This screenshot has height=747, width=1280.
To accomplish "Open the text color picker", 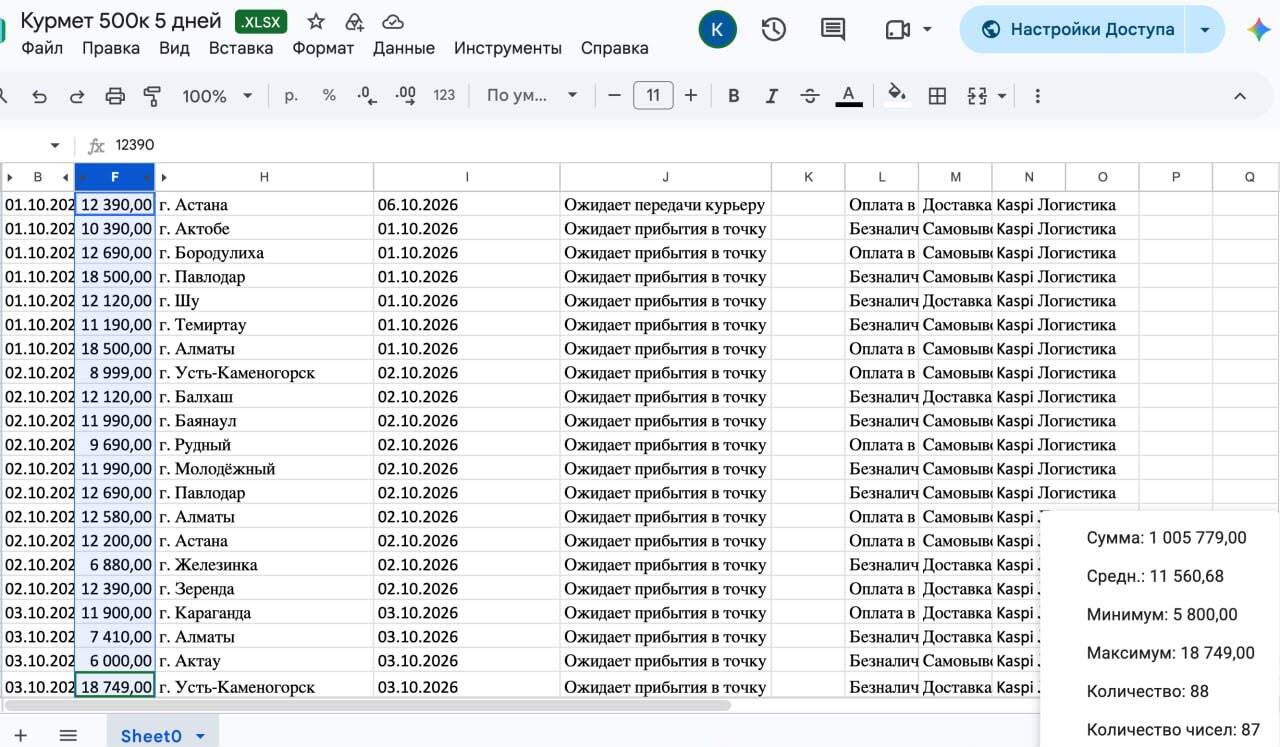I will point(848,96).
